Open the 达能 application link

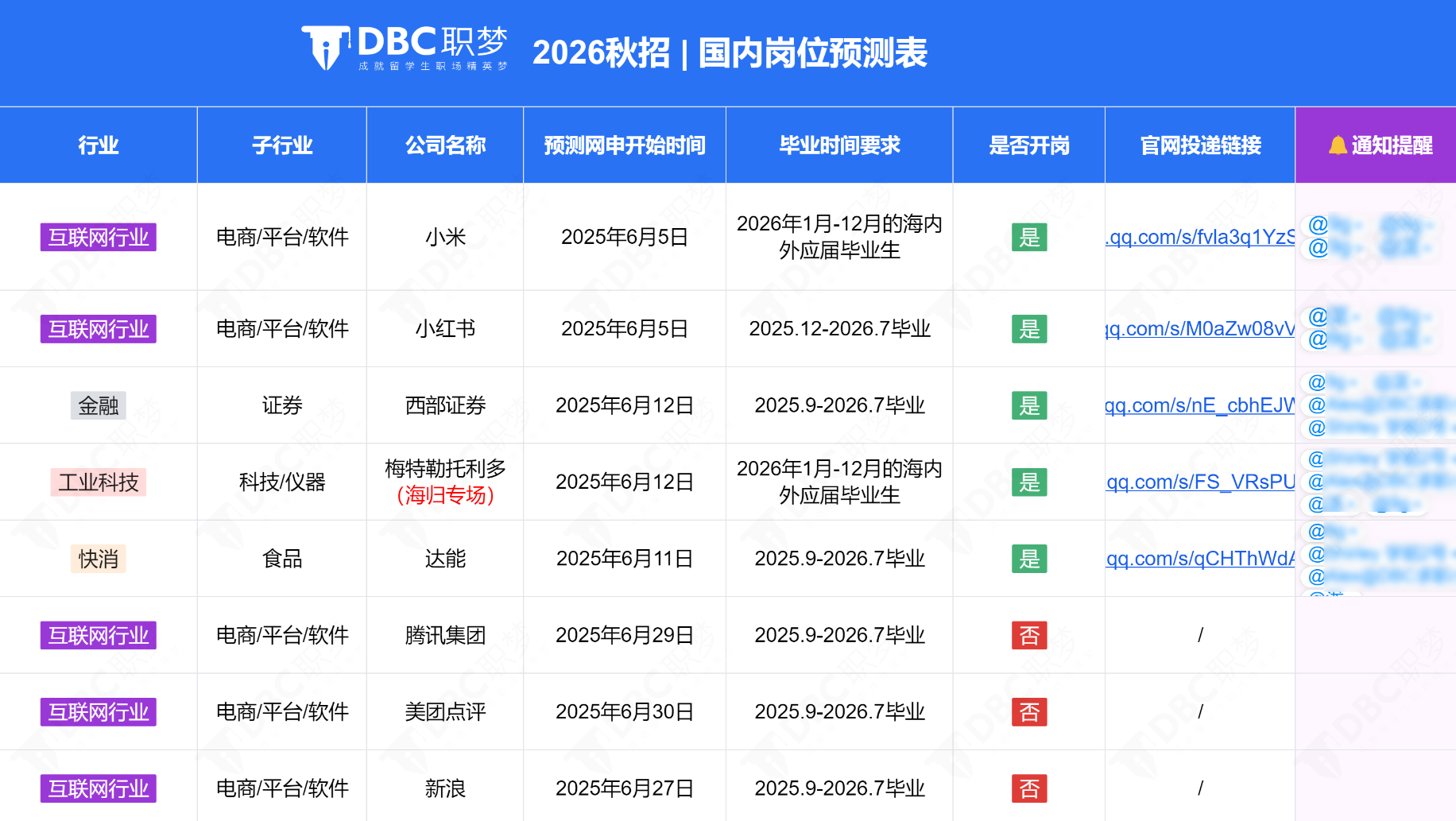tap(1200, 559)
